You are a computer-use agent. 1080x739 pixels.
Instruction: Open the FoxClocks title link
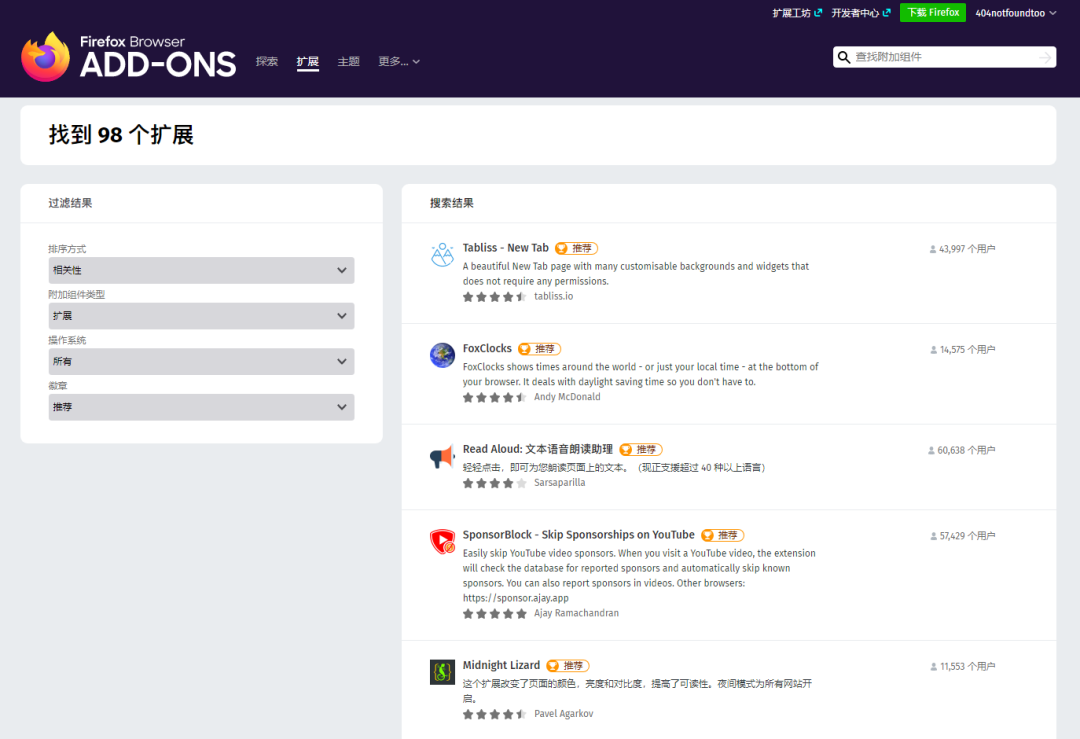487,348
